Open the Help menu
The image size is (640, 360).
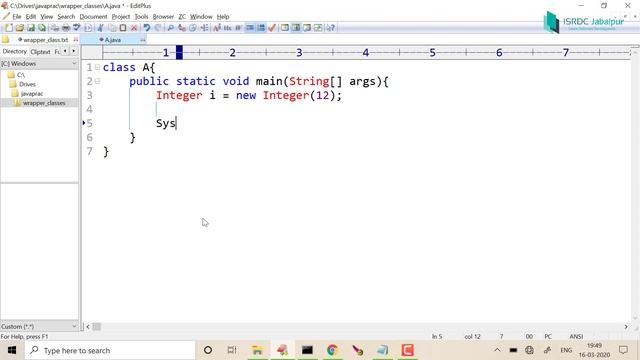[x=223, y=17]
